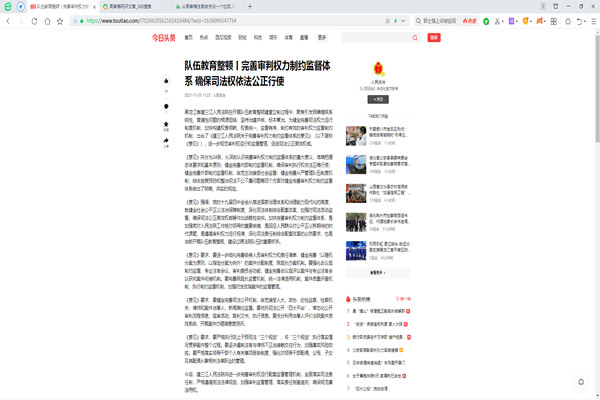Open 娱乐 in the Toutiao navigation
The height and width of the screenshot is (400, 600).
pos(273,38)
